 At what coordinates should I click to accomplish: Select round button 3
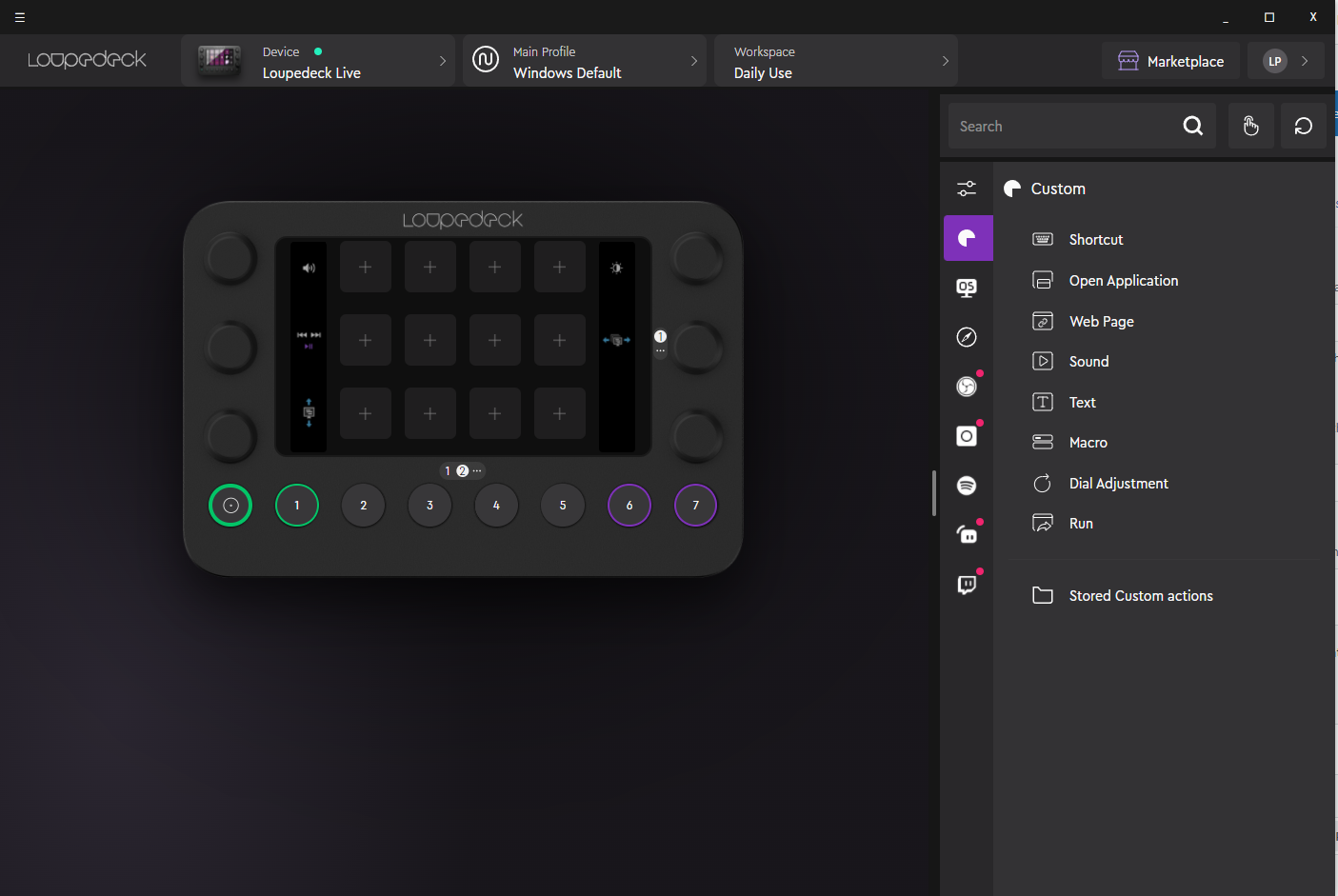(429, 506)
